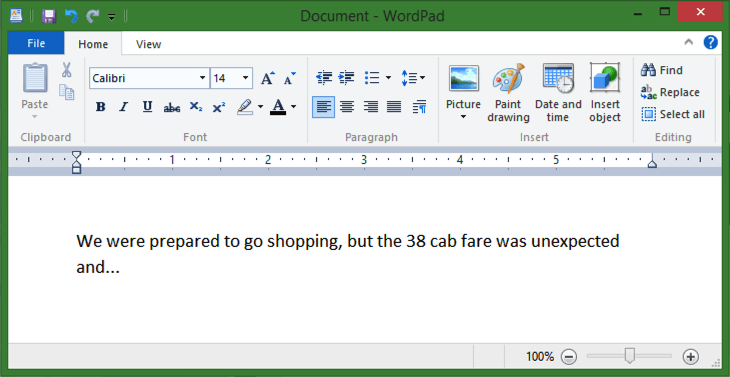Viewport: 730px width, 377px height.
Task: Redo the last undone action
Action: (93, 16)
